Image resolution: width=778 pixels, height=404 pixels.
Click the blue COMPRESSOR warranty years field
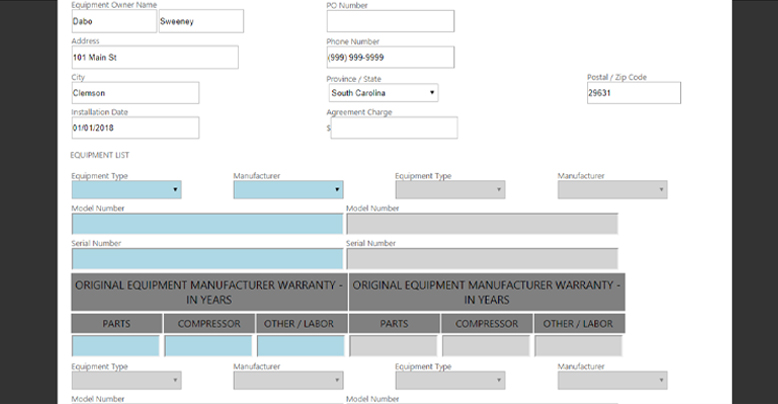pos(208,346)
